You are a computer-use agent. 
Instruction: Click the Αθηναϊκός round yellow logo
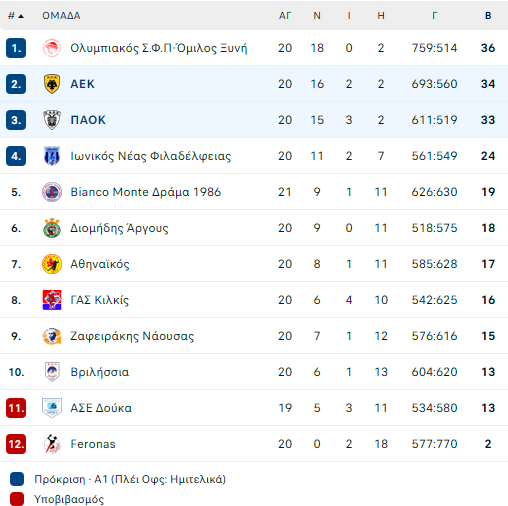tap(52, 264)
